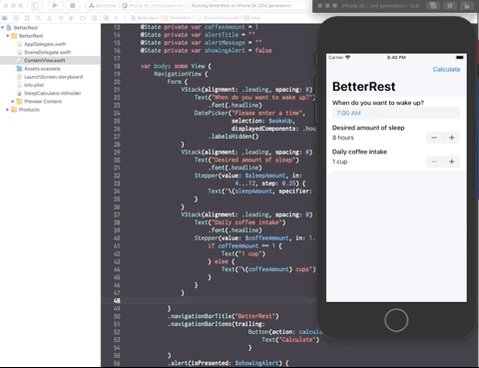The height and width of the screenshot is (368, 479).
Task: Increase daily coffee intake with the plus stepper
Action: (x=452, y=162)
